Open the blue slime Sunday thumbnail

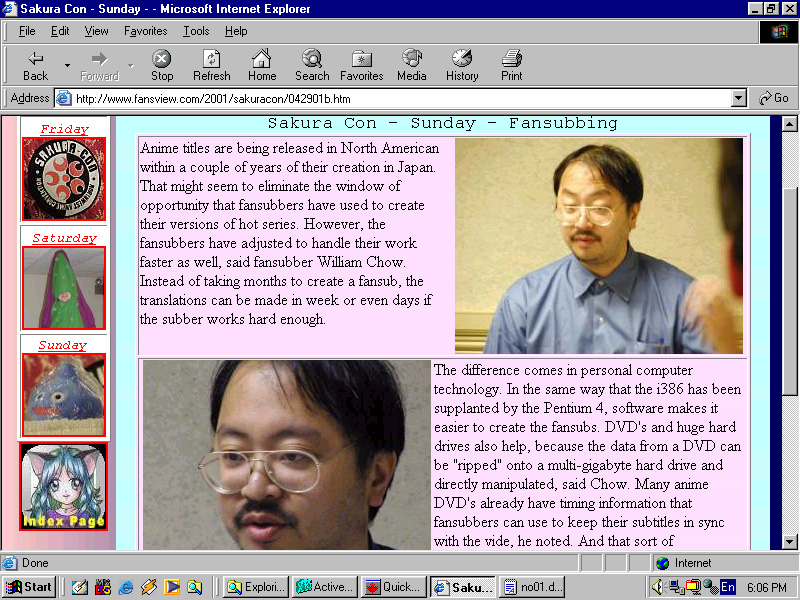point(64,395)
